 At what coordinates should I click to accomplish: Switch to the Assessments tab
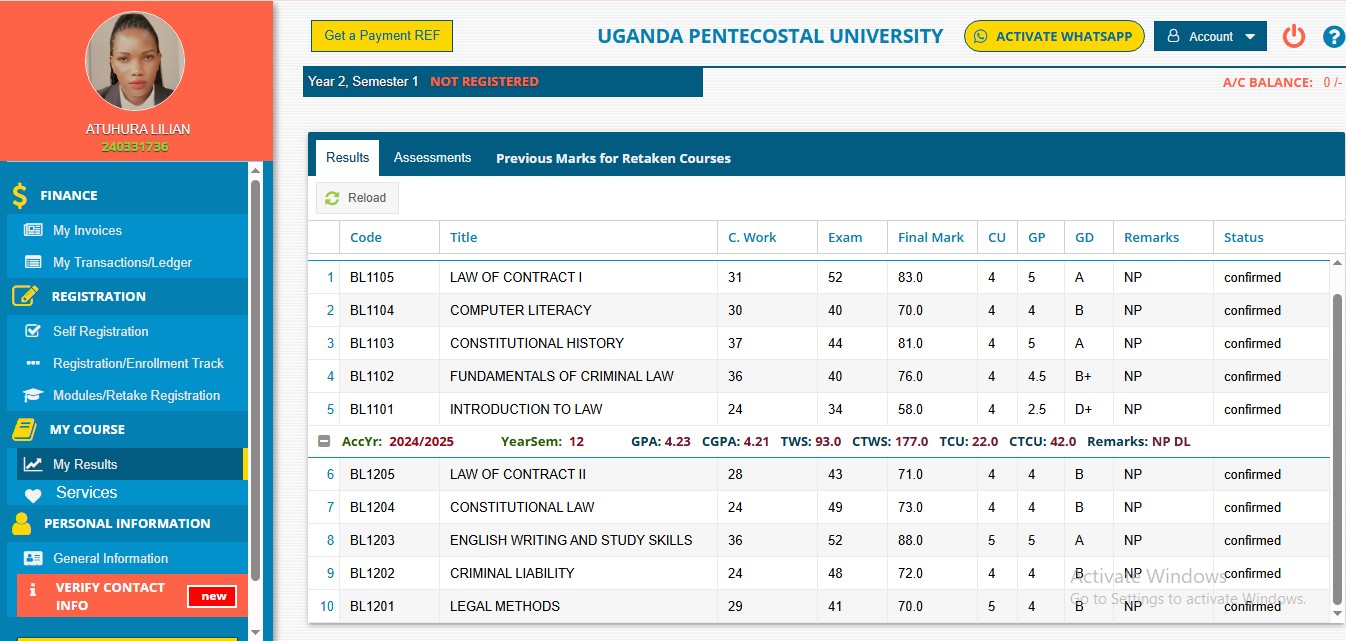click(432, 158)
